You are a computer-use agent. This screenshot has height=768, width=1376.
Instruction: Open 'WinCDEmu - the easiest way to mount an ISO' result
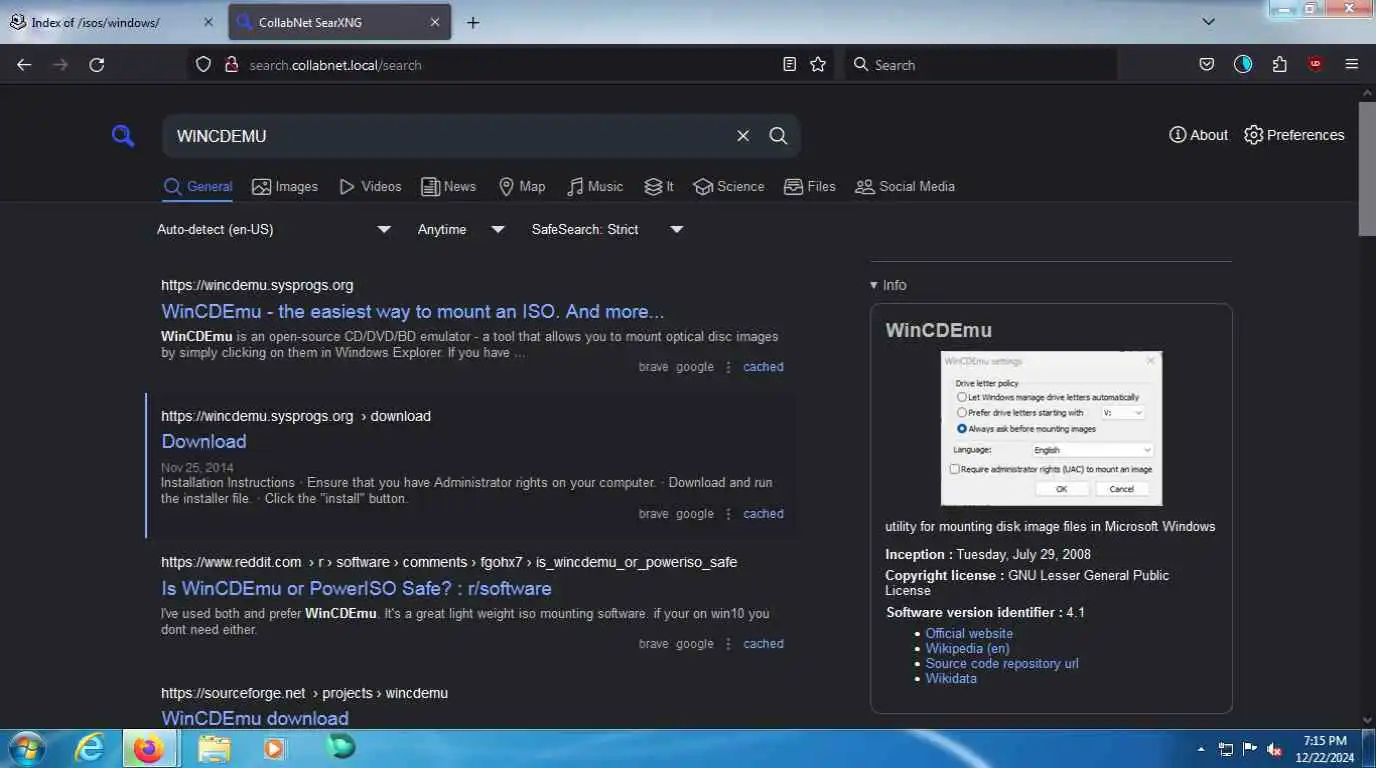(x=412, y=311)
